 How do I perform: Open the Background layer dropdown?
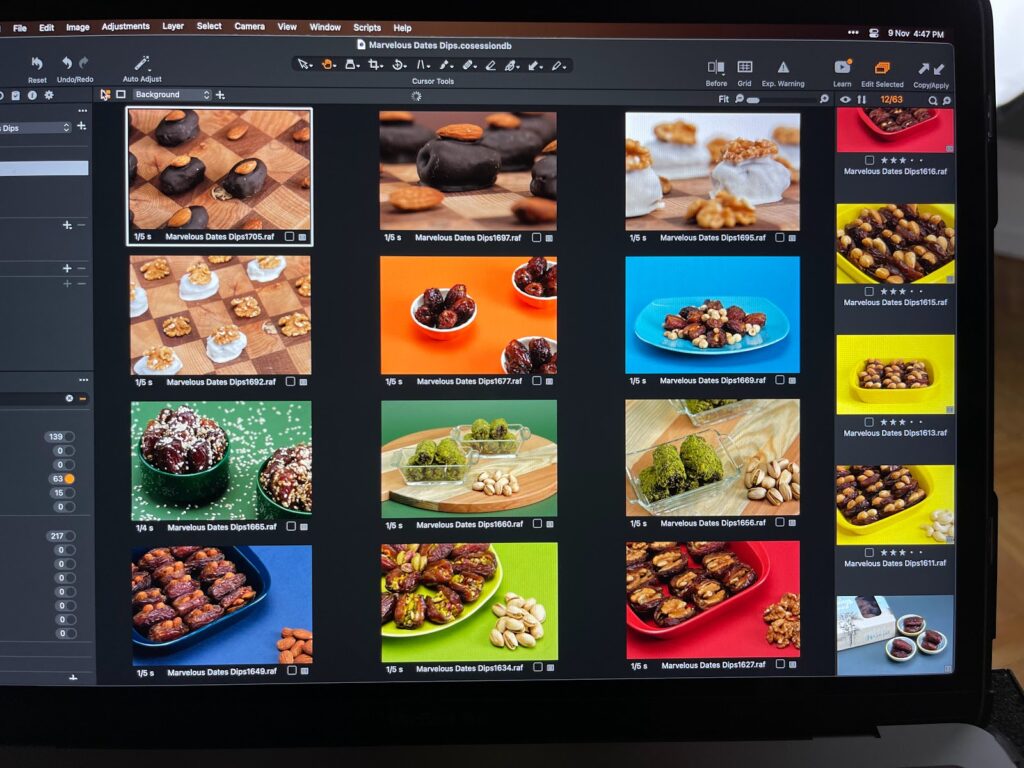(x=172, y=95)
